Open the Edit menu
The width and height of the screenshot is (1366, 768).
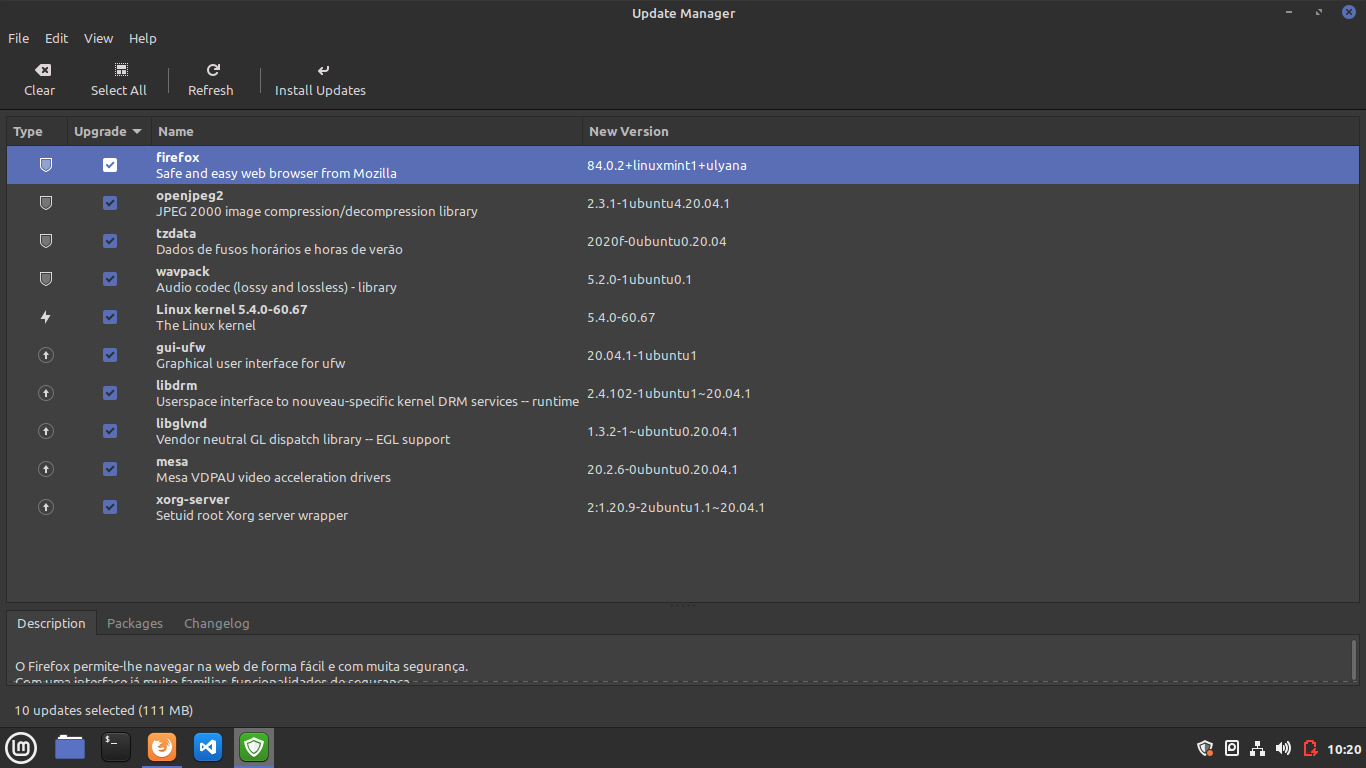pyautogui.click(x=56, y=38)
